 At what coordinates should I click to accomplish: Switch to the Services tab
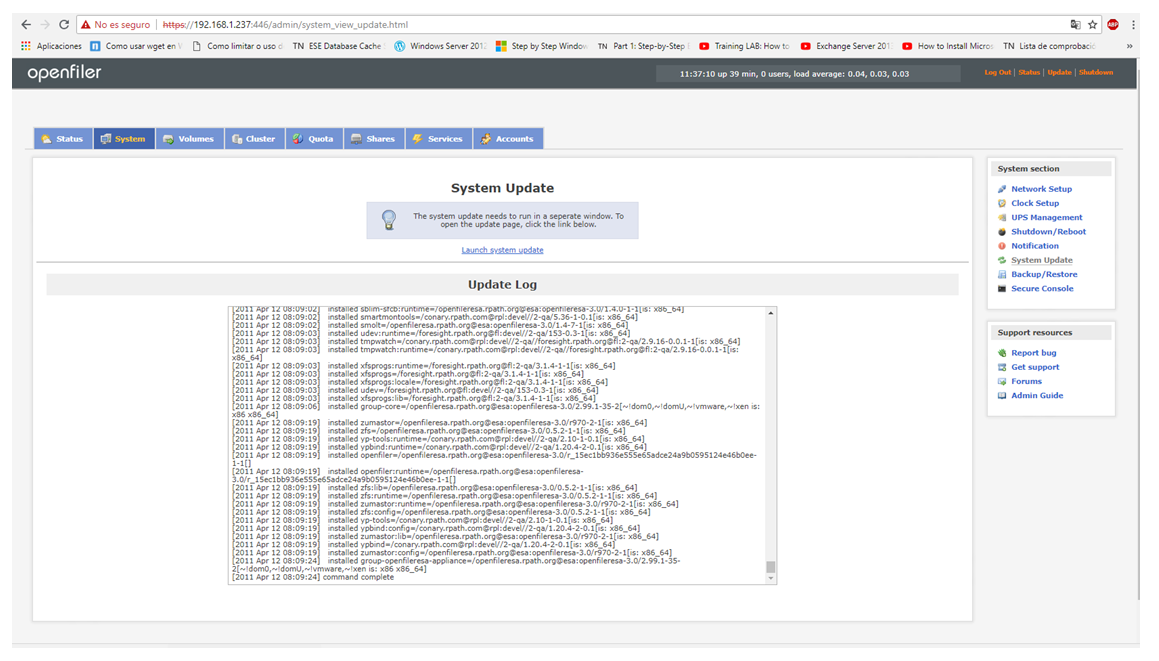point(438,139)
